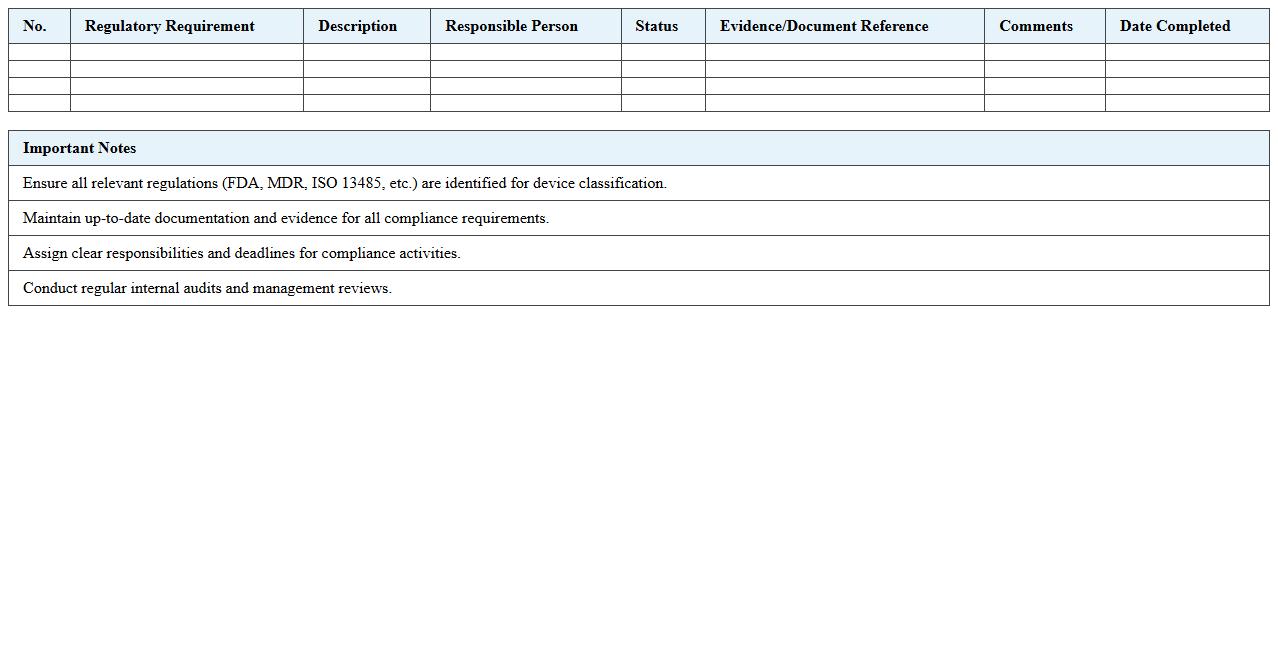Click the first empty Description cell

365,51
